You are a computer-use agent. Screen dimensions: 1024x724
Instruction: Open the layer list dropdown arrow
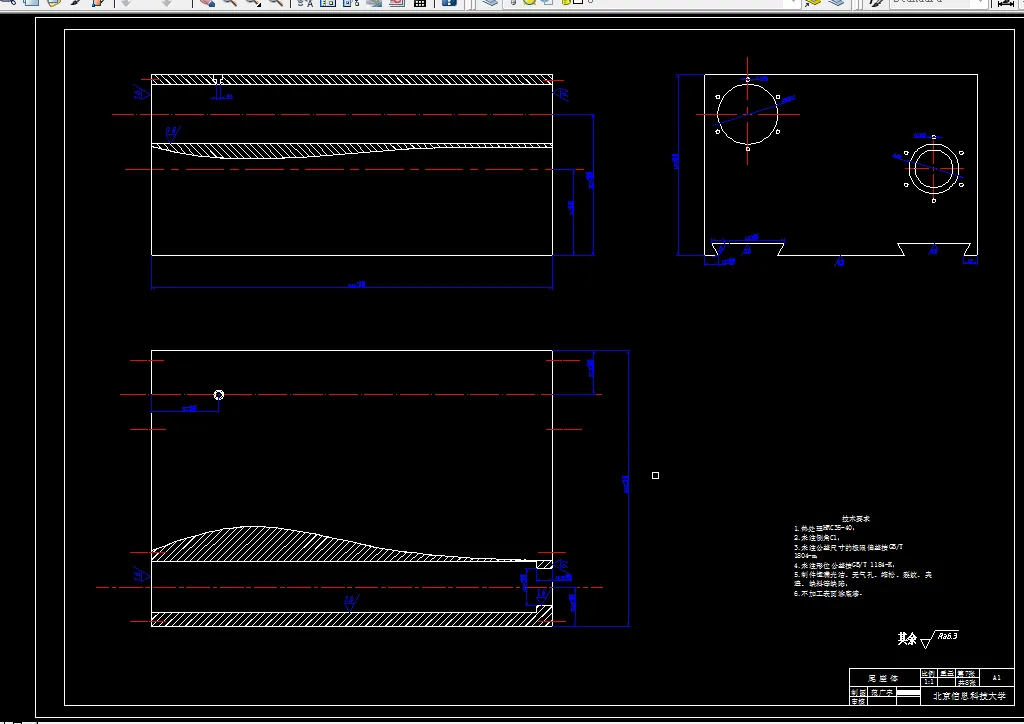[793, 3]
